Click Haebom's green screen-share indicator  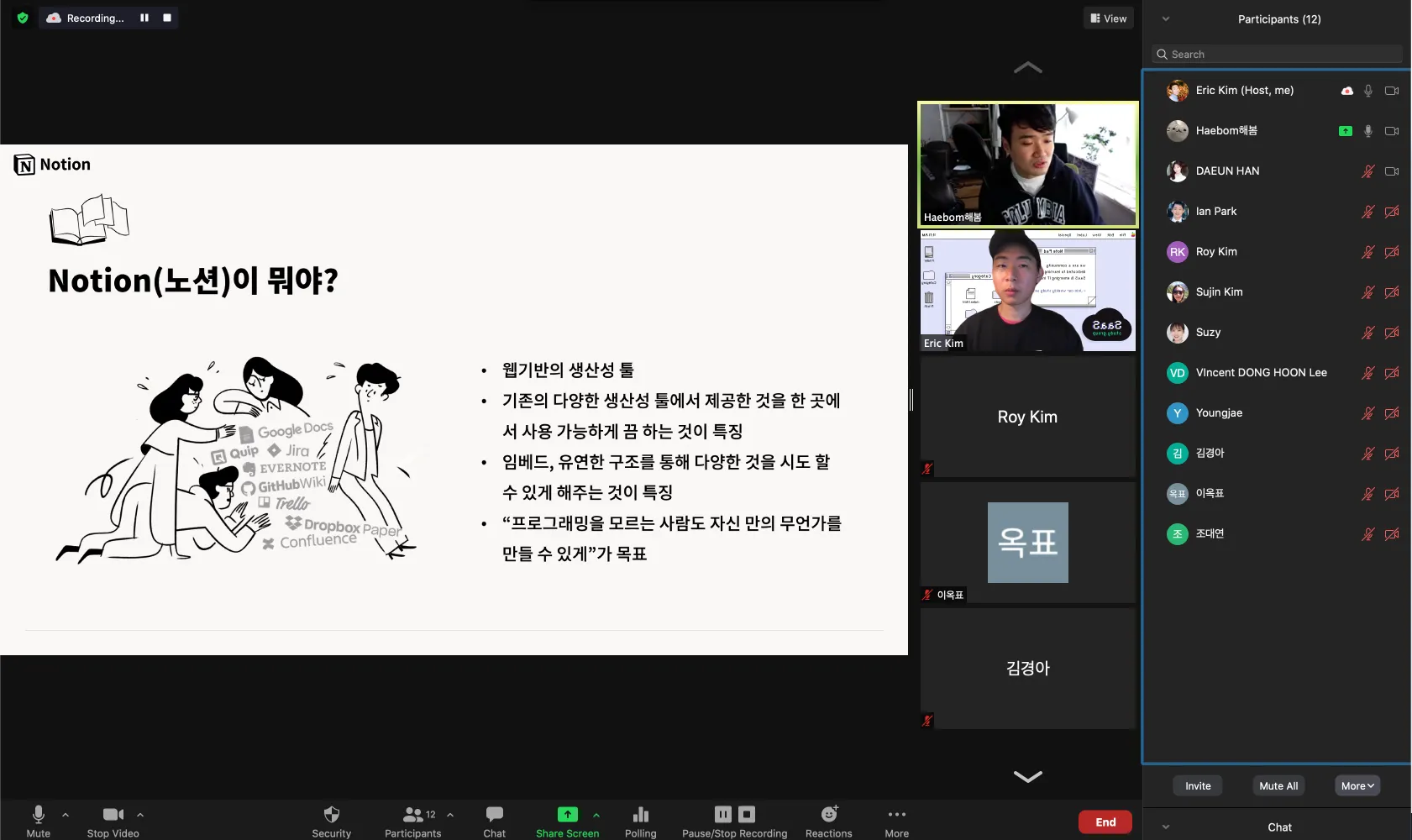pos(1346,131)
